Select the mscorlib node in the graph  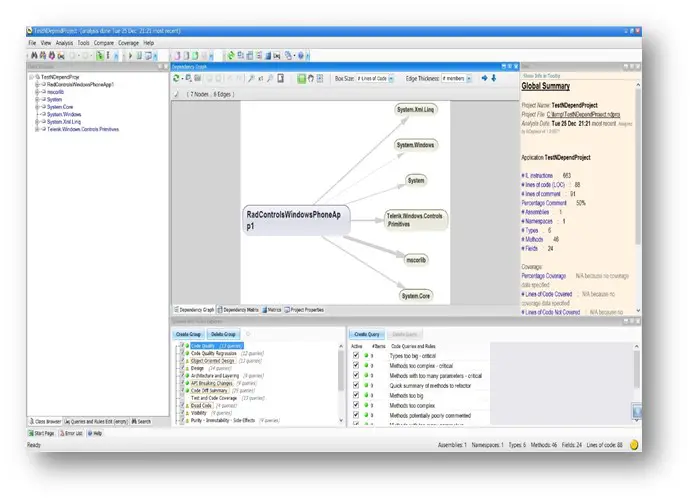(416, 260)
